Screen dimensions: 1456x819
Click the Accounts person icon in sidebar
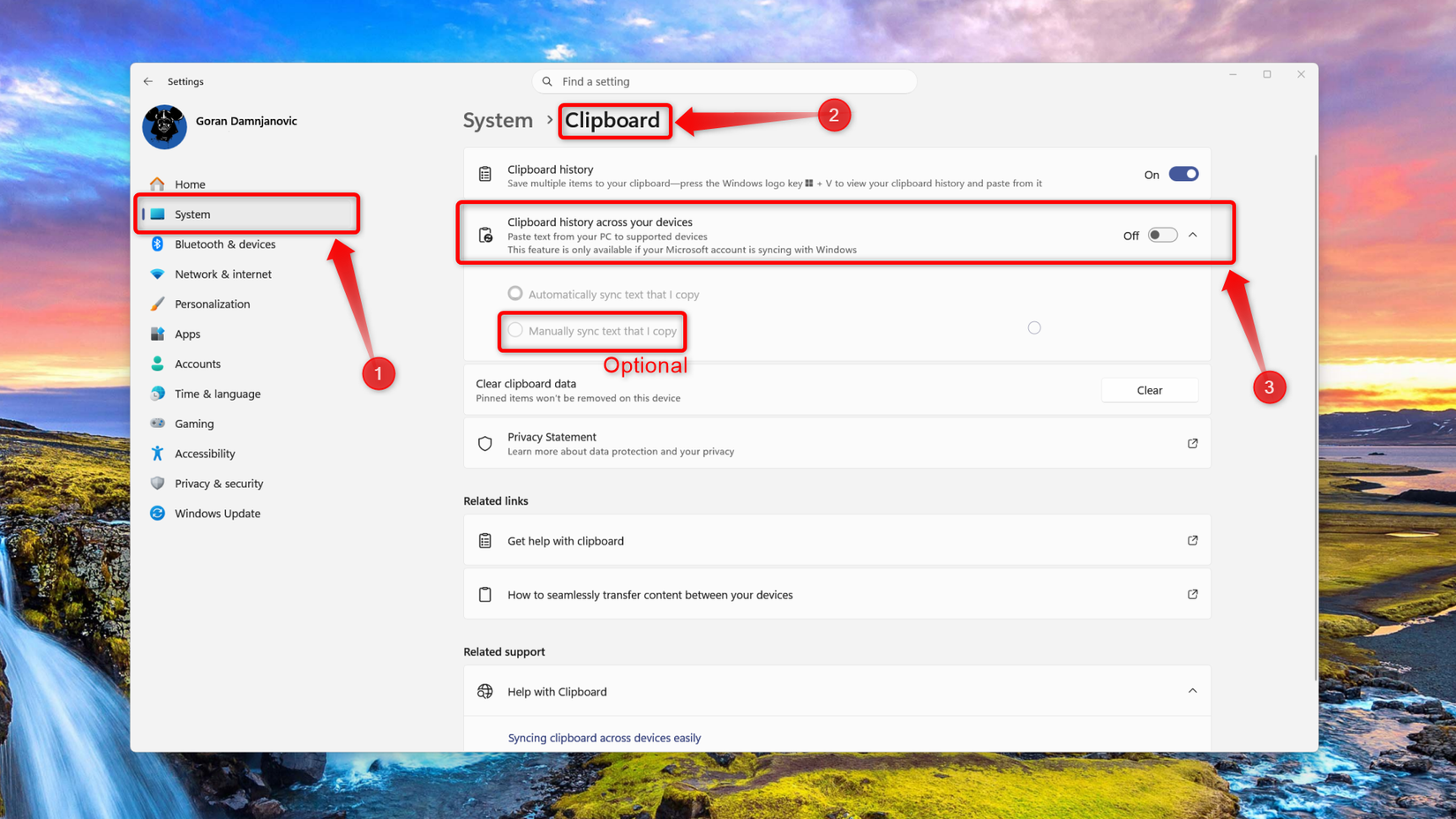(x=157, y=364)
